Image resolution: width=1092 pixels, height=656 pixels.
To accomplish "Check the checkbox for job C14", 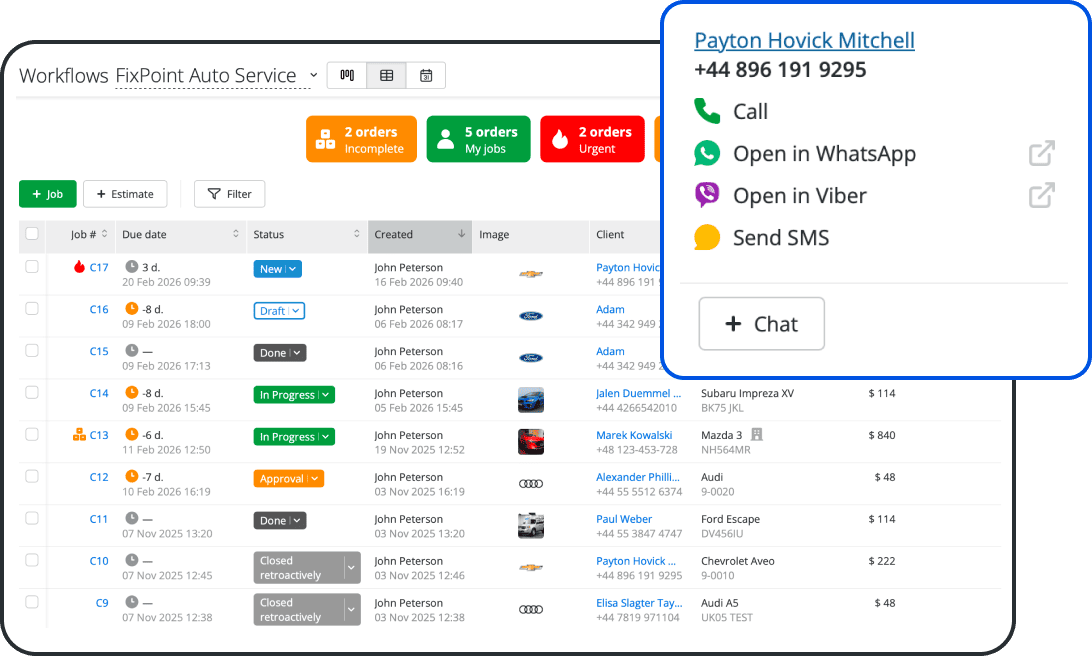I will click(31, 394).
